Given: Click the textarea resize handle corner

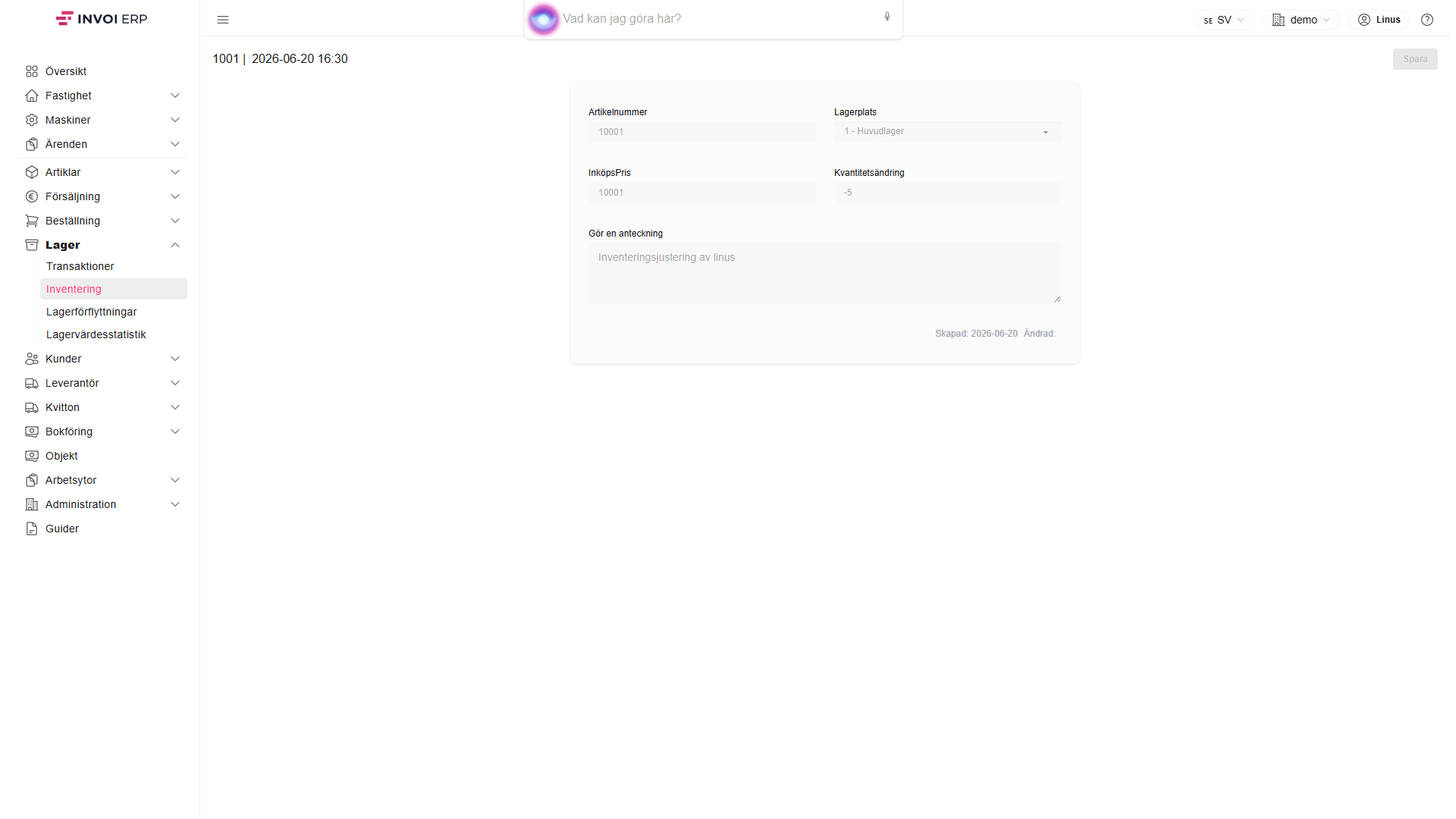Looking at the screenshot, I should (1057, 299).
